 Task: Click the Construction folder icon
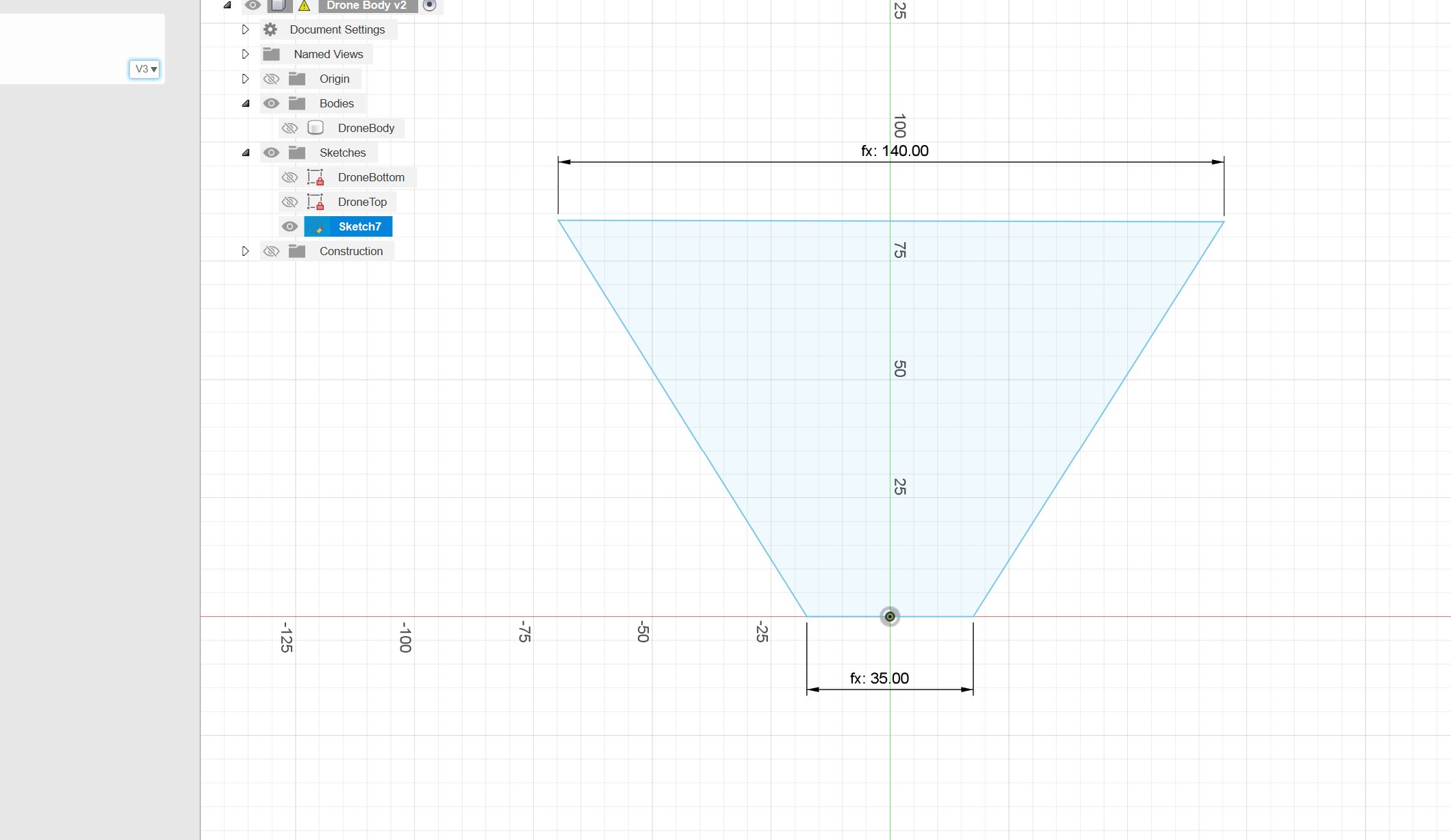[297, 251]
